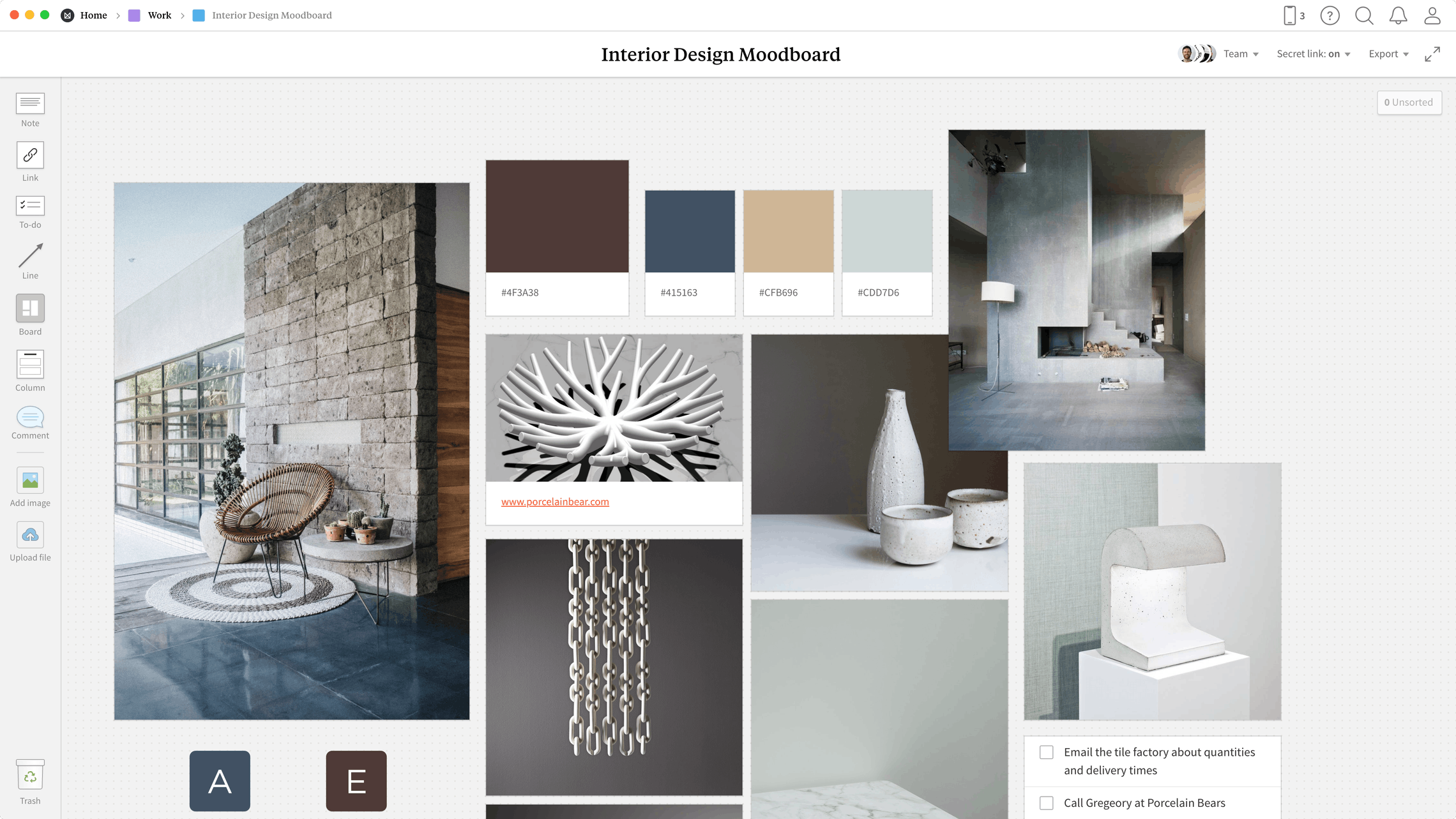Image resolution: width=1456 pixels, height=819 pixels.
Task: Open the Home breadcrumb menu item
Action: pyautogui.click(x=94, y=15)
